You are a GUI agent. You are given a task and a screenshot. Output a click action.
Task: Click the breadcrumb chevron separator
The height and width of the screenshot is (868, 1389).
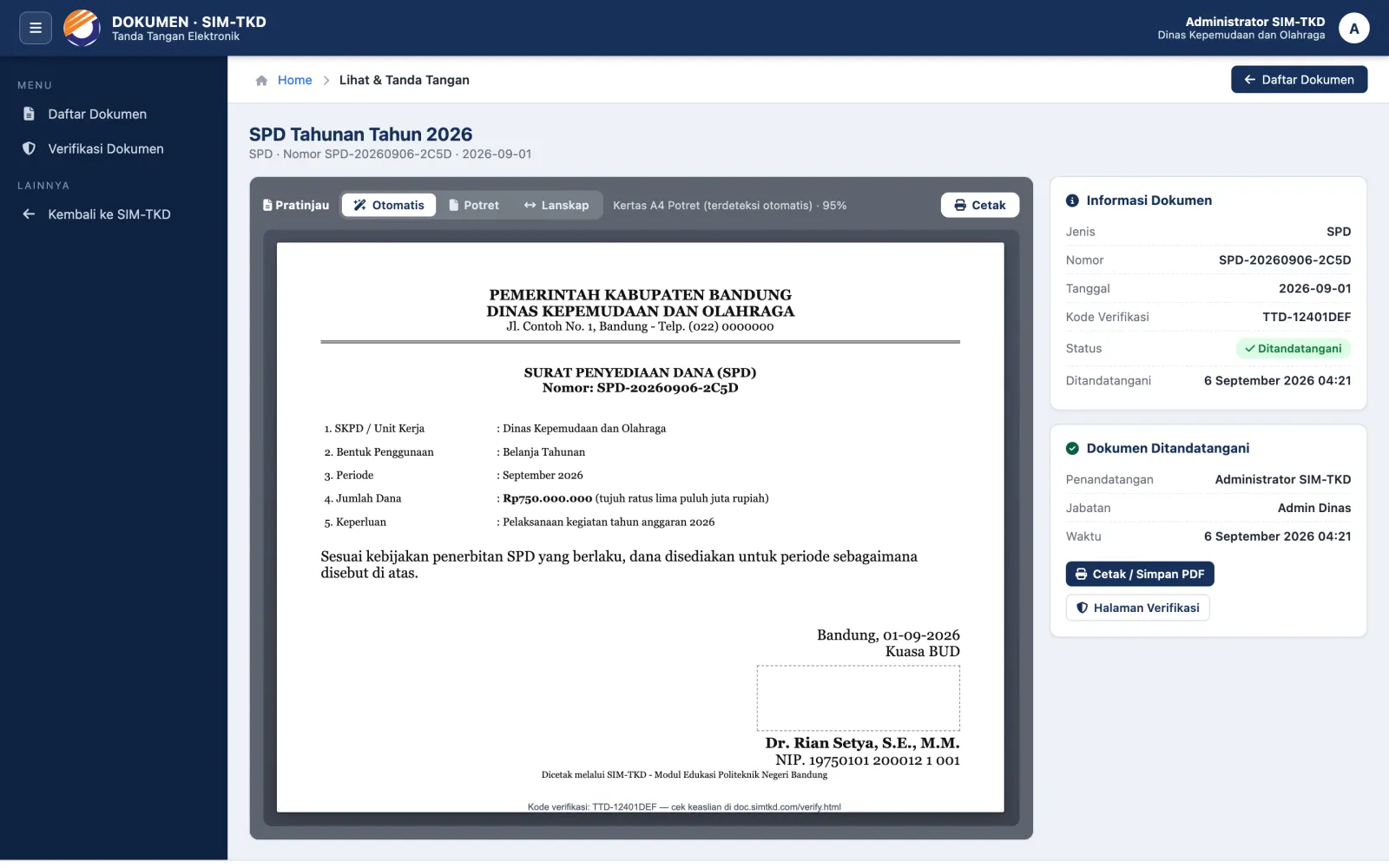326,80
